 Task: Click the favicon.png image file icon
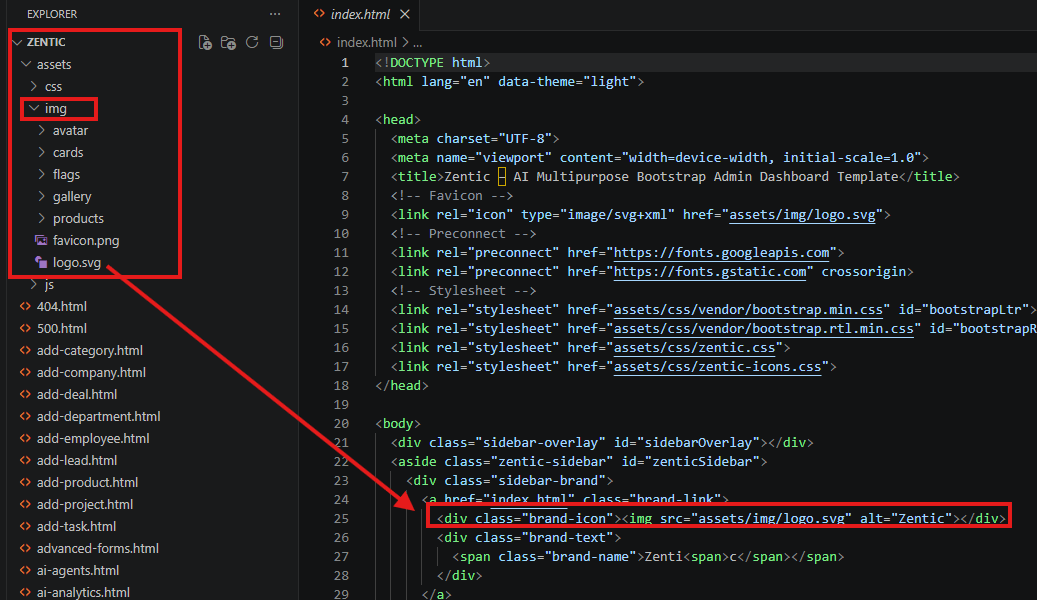[x=41, y=240]
